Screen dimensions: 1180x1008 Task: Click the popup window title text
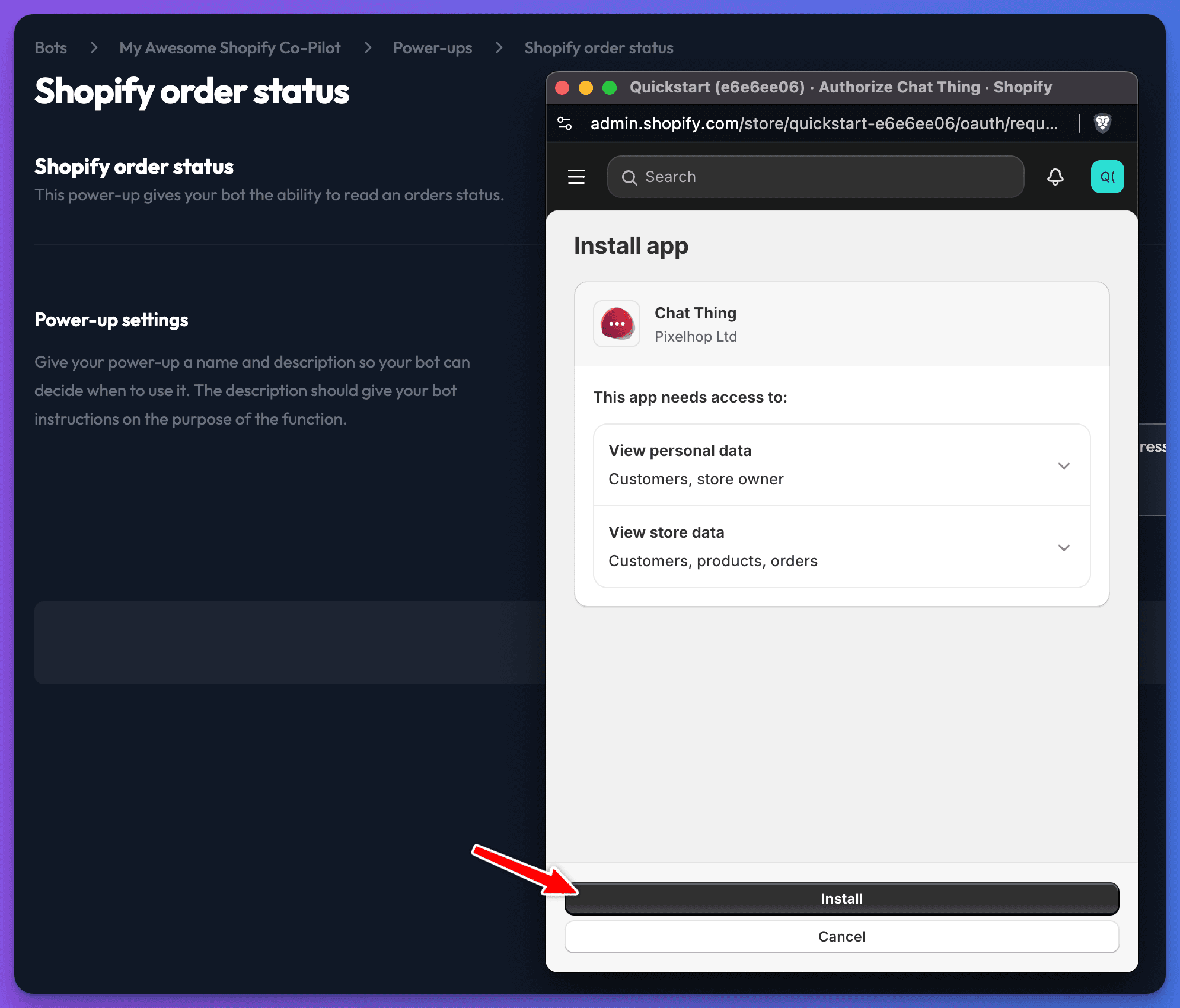(x=841, y=87)
